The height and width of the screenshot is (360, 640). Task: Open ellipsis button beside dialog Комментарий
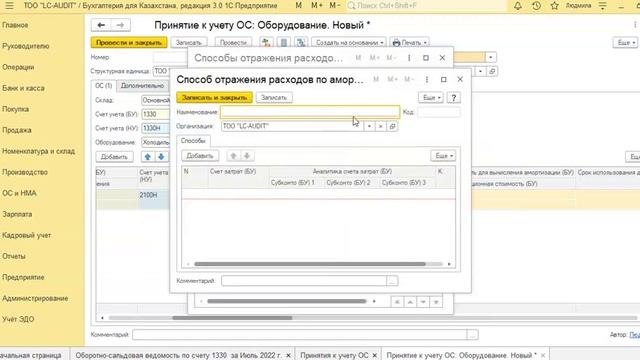click(x=392, y=281)
